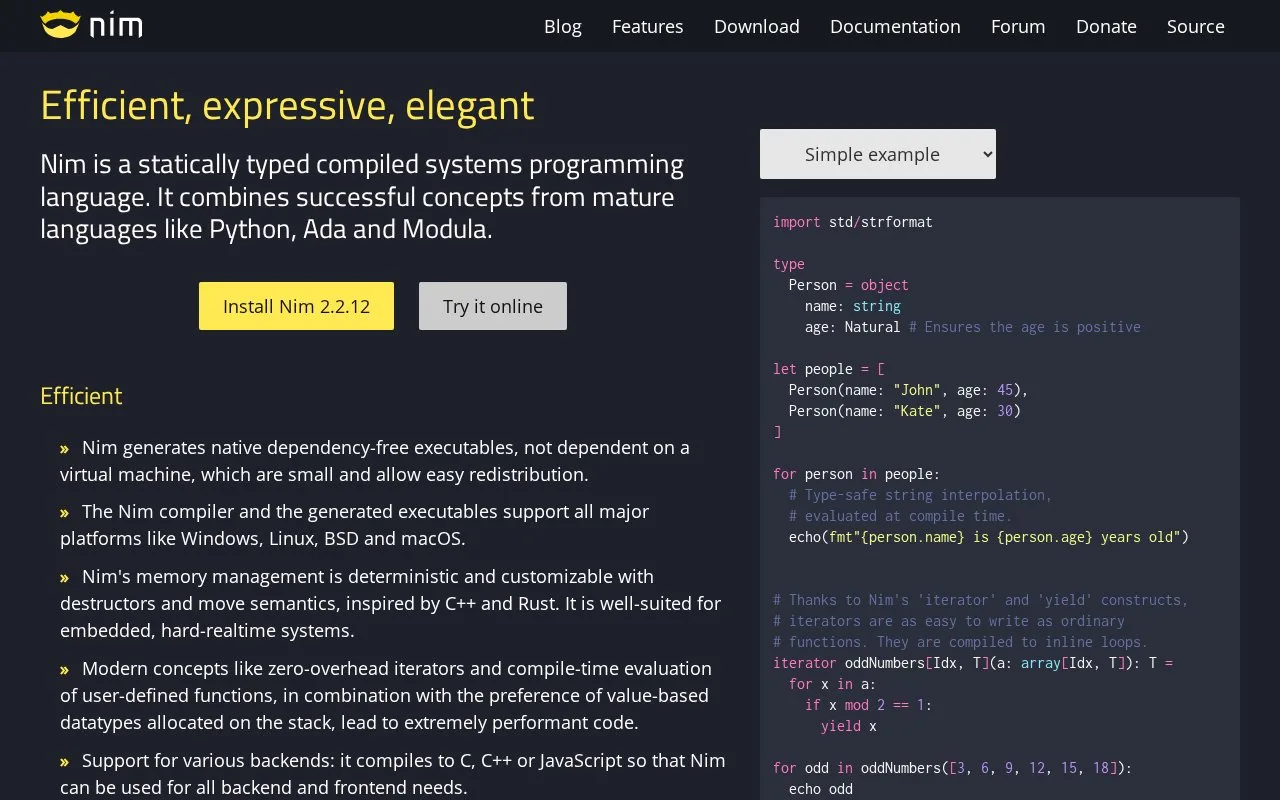The height and width of the screenshot is (800, 1280).
Task: Click the 'for person in people:' line
Action: (857, 474)
